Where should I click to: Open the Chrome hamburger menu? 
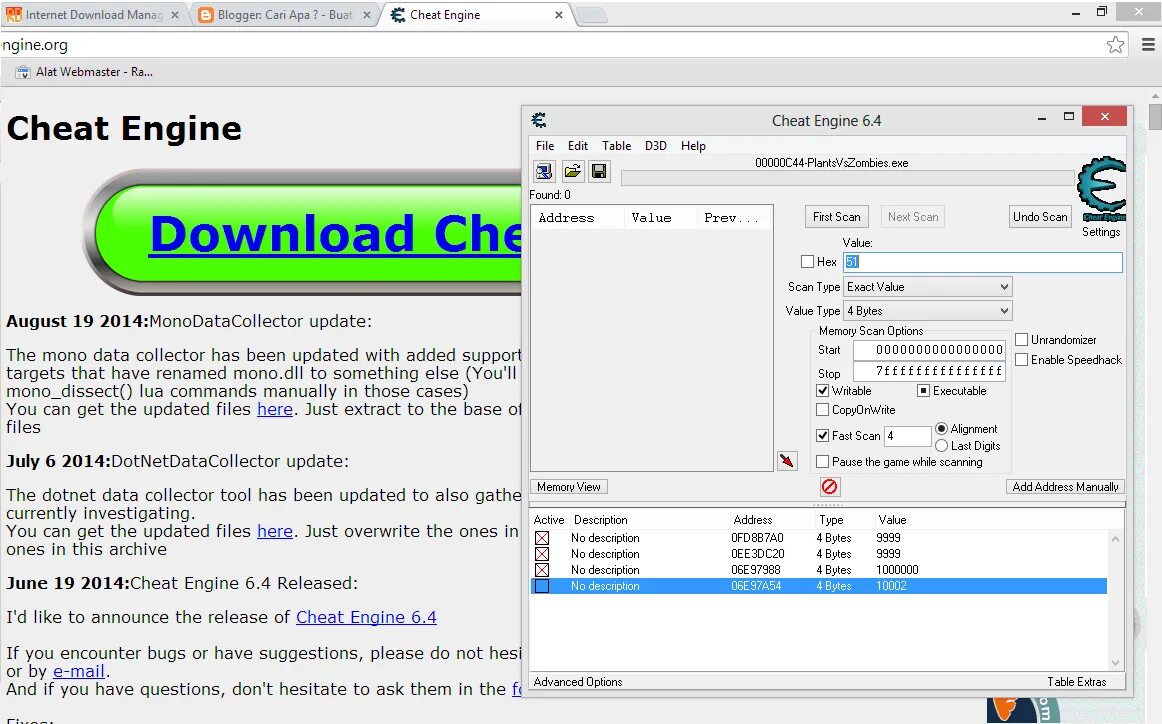pos(1148,45)
